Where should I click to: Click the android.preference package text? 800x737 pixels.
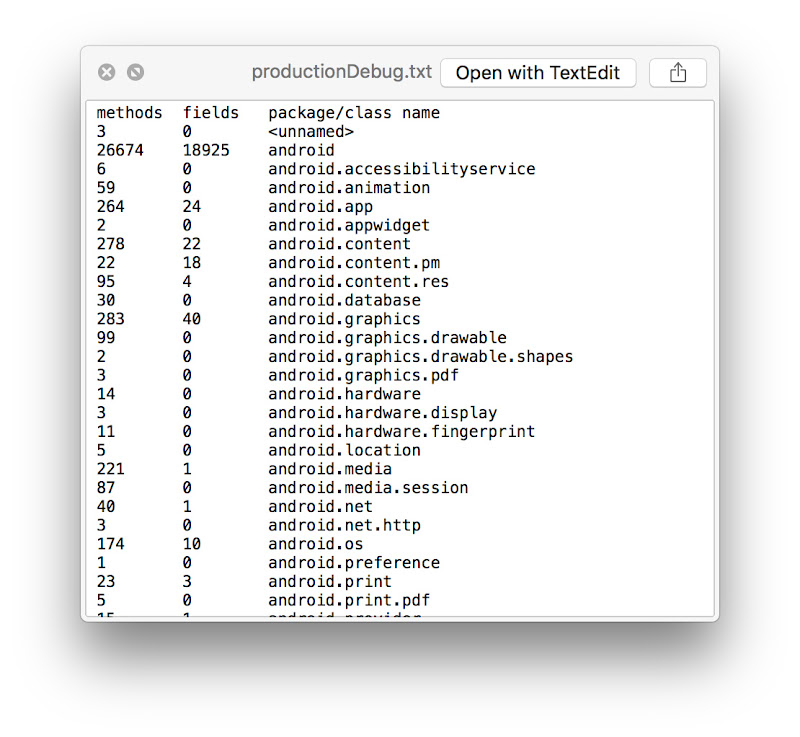(353, 563)
